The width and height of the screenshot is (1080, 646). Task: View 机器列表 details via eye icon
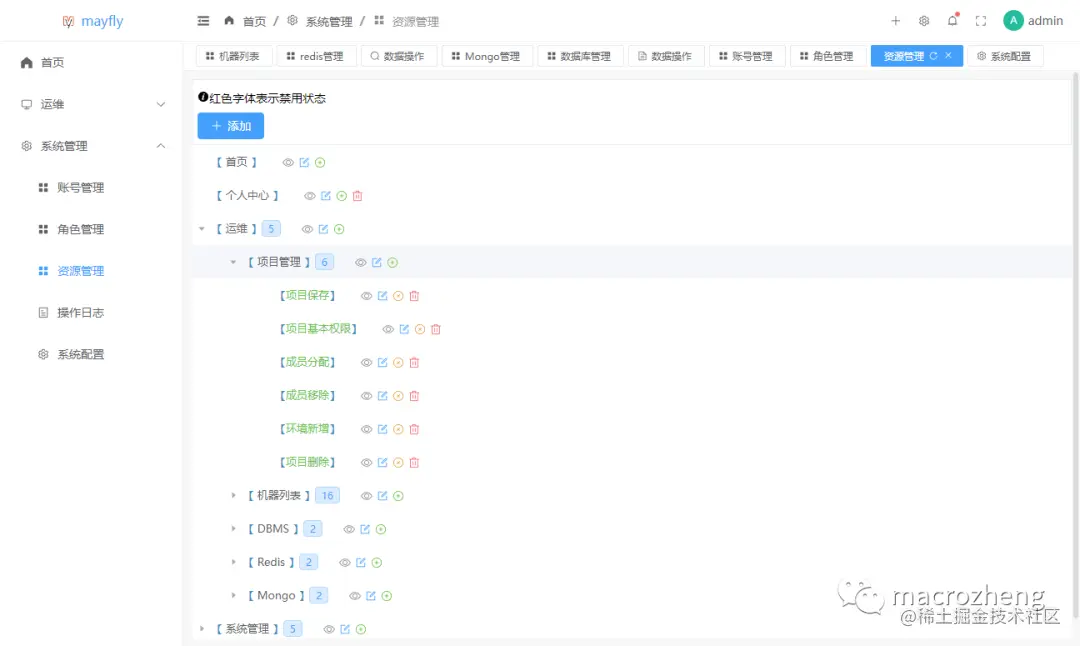(366, 496)
